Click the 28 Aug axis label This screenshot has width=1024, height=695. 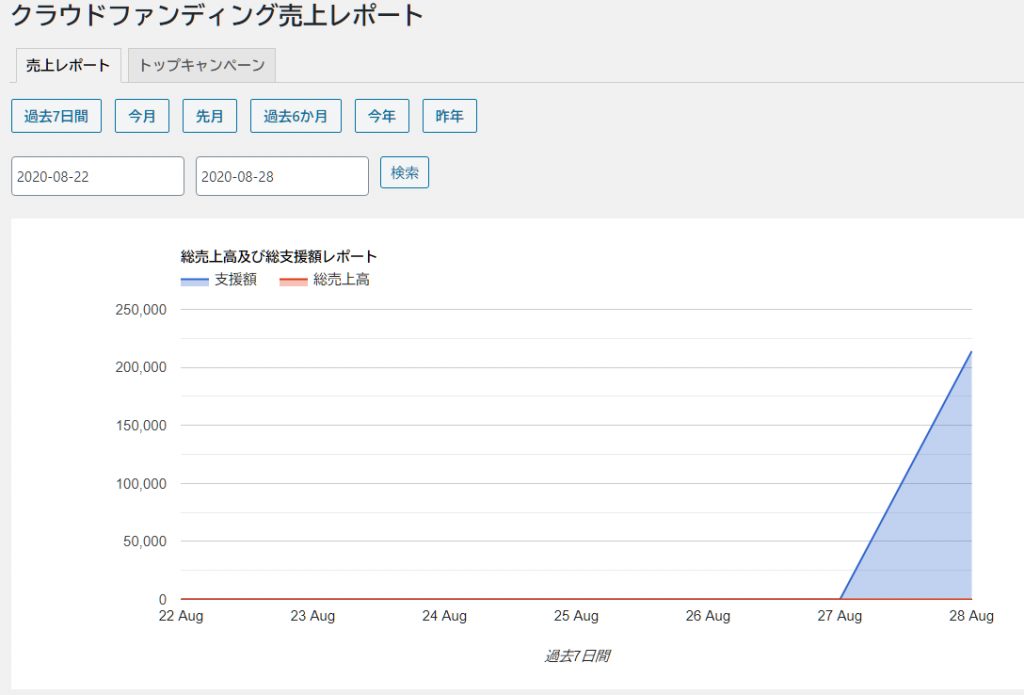972,616
